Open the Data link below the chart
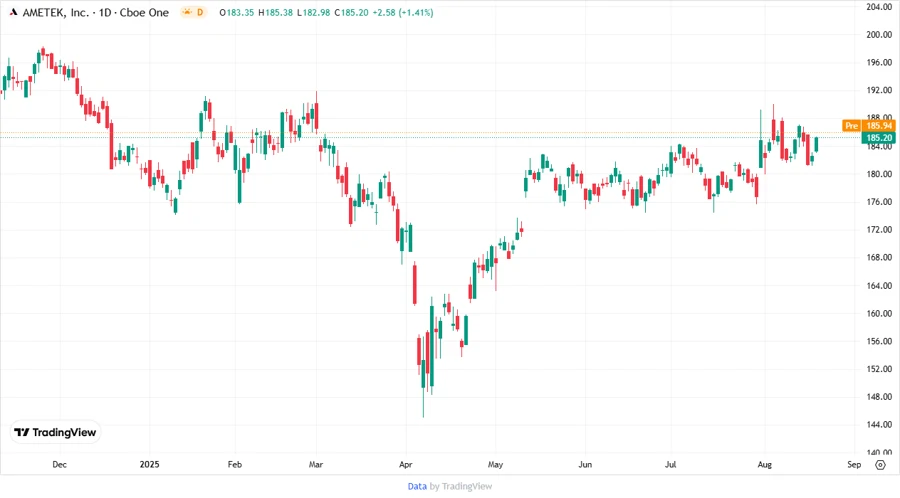This screenshot has height=498, width=900. coord(417,487)
